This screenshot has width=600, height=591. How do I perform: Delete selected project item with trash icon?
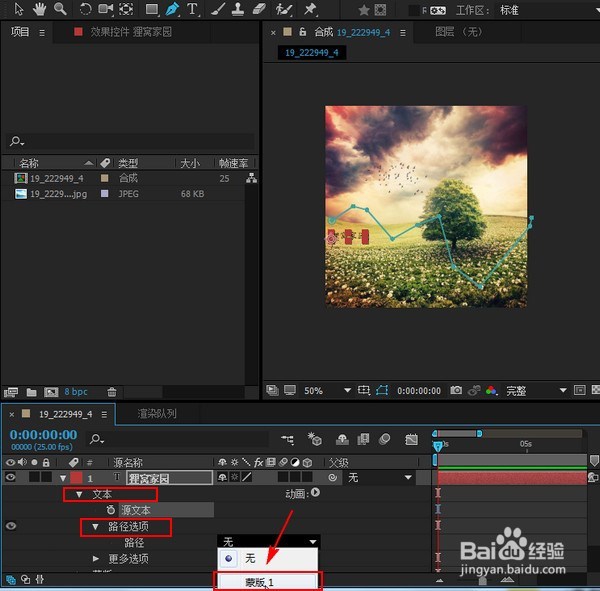[112, 392]
